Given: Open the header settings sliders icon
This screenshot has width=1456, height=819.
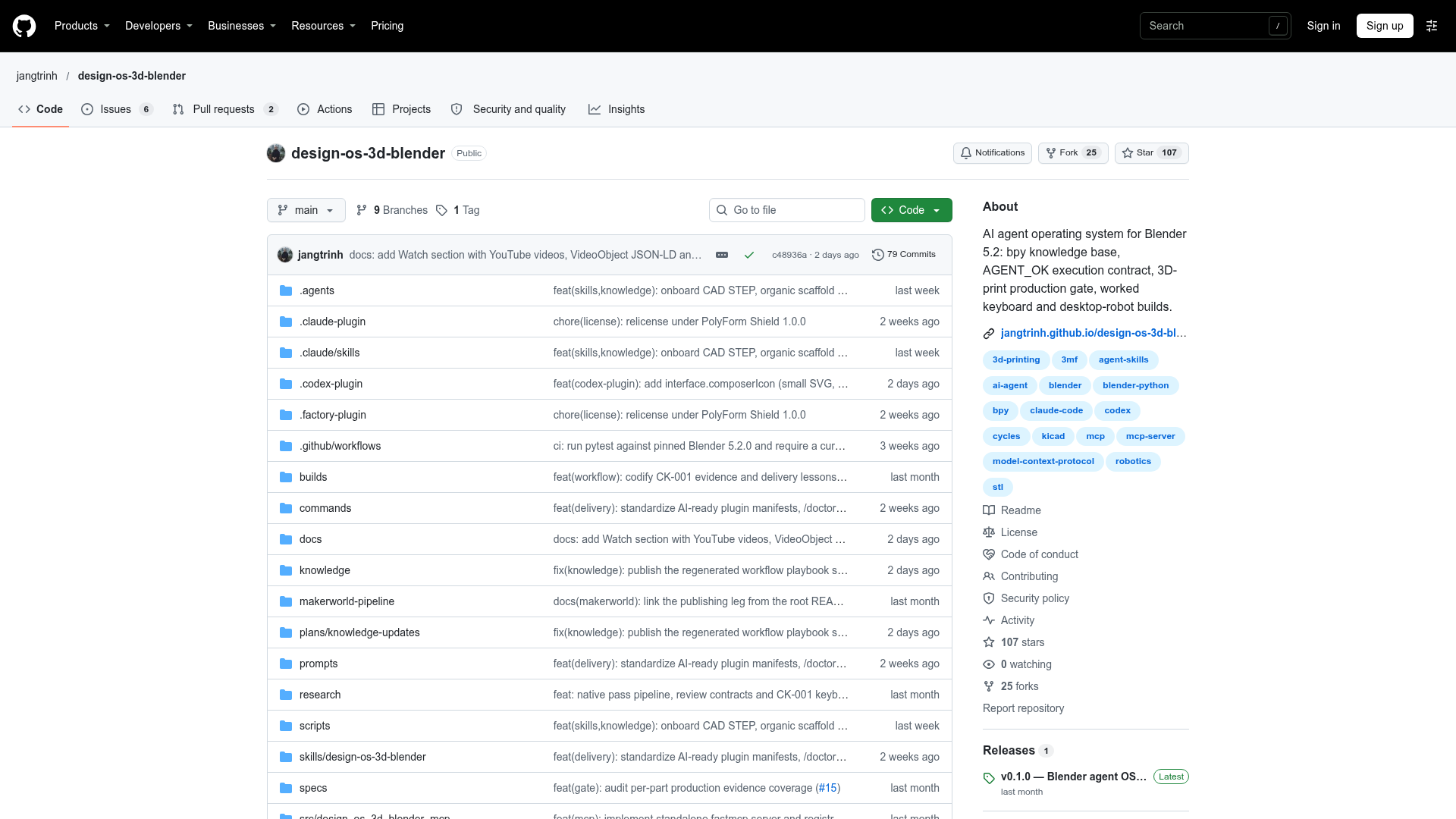Looking at the screenshot, I should point(1432,26).
